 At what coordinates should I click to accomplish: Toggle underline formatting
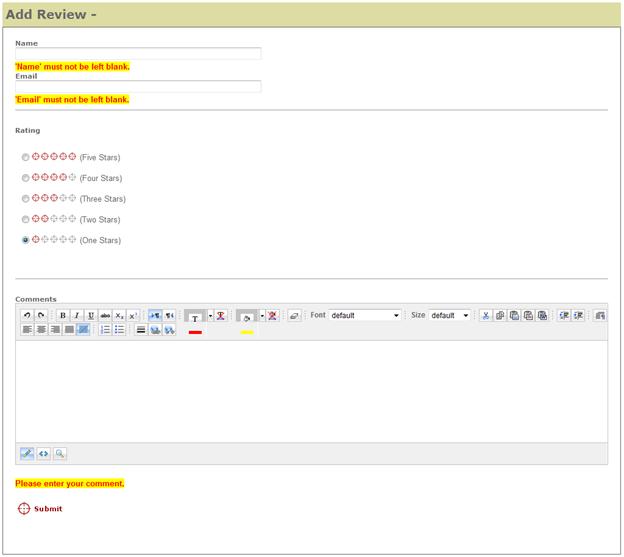point(91,316)
